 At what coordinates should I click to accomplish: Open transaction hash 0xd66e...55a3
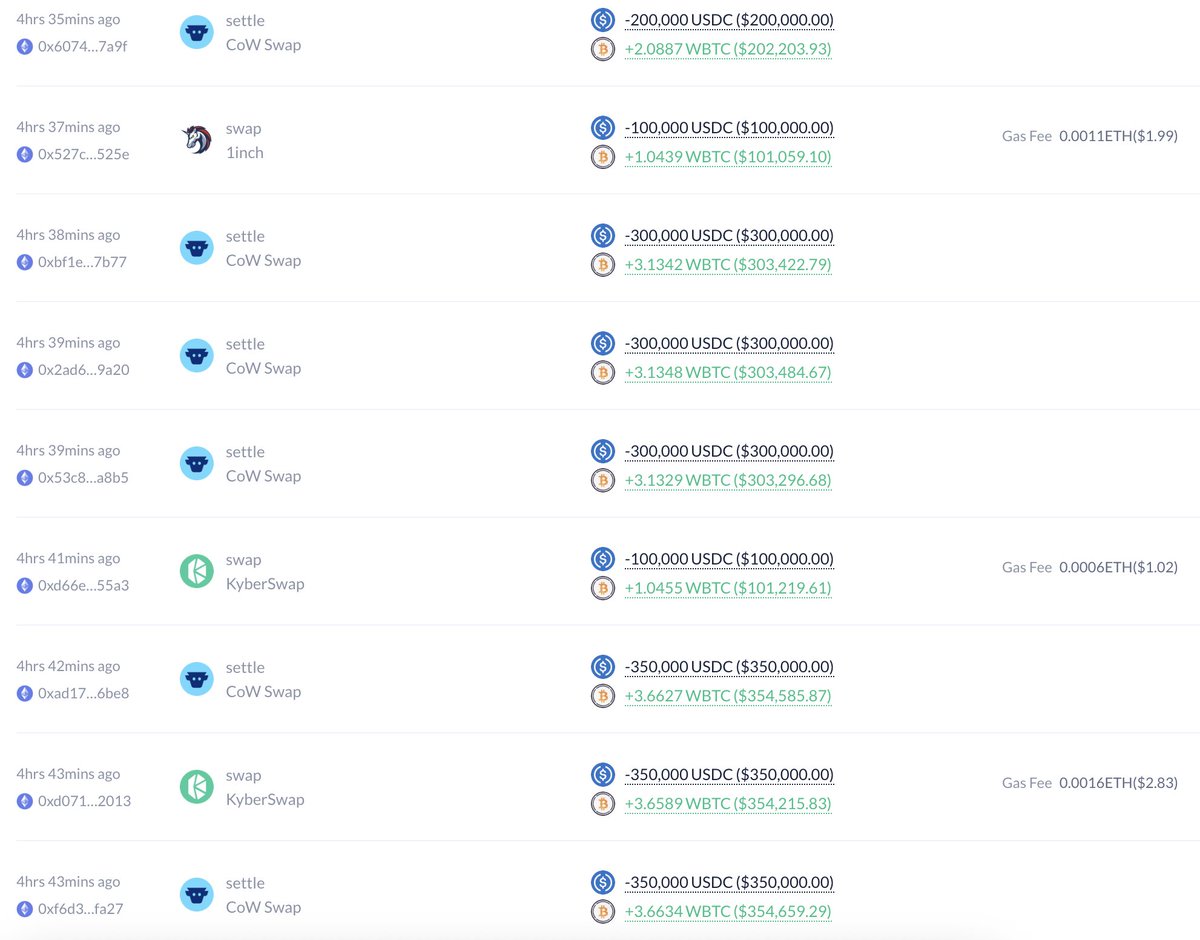coord(83,586)
